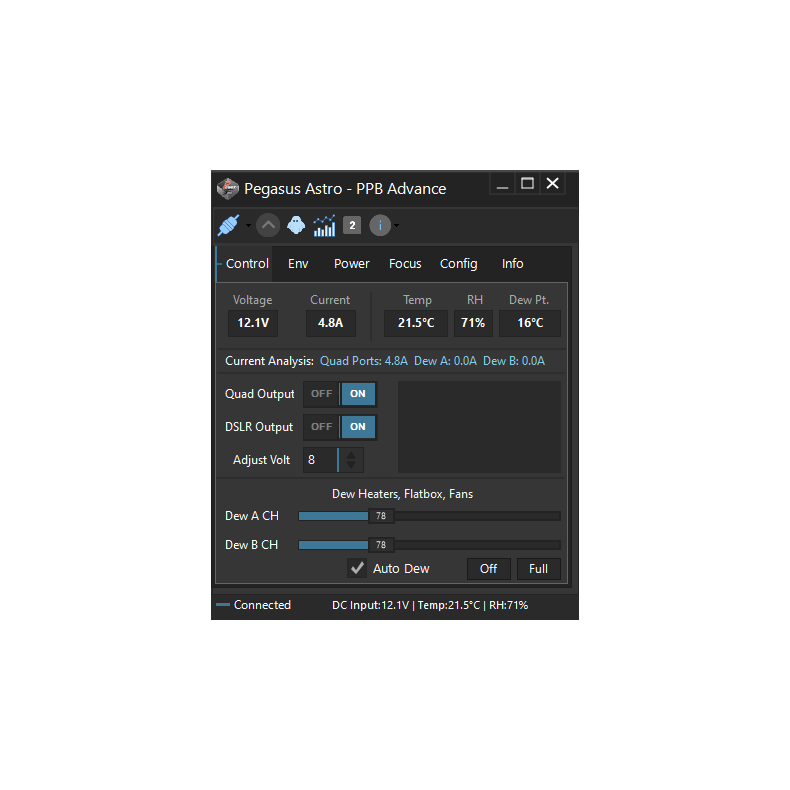Expand dropdown arrow beside the plug icon
Screen dimensions: 790x790
coord(248,226)
